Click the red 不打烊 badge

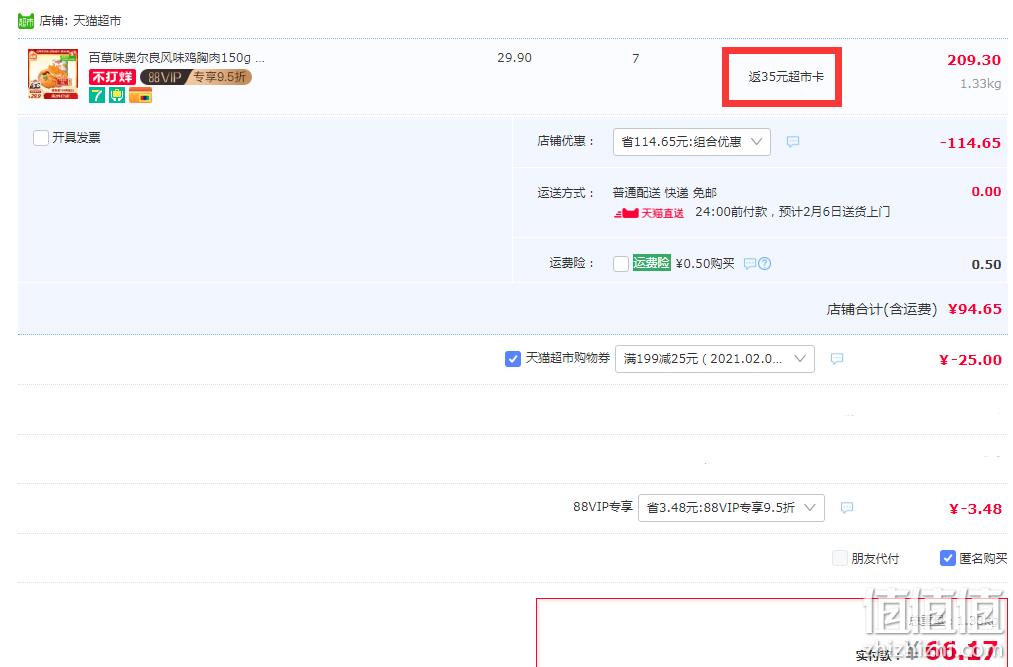pyautogui.click(x=112, y=77)
